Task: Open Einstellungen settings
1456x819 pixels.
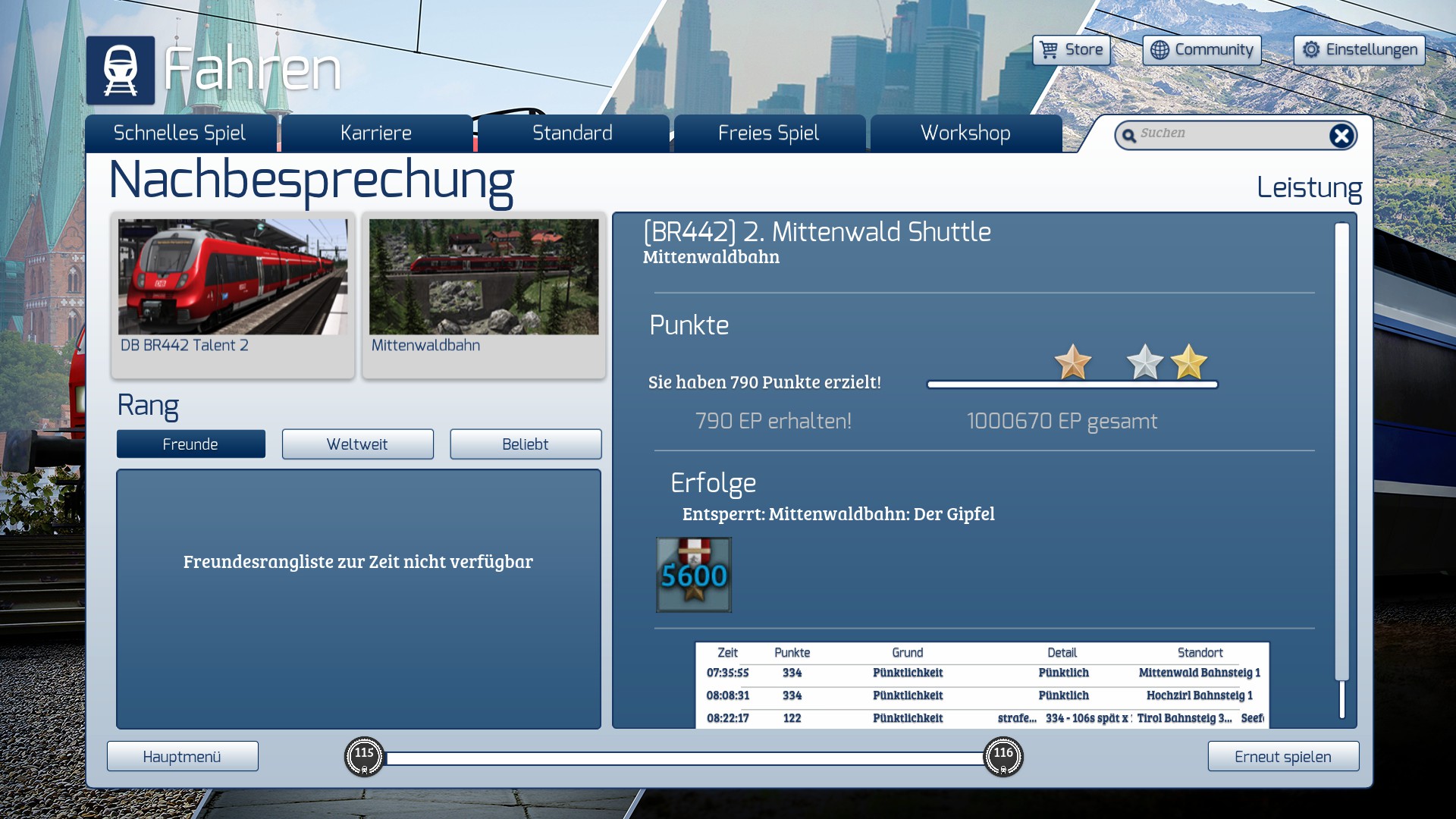Action: click(1359, 50)
